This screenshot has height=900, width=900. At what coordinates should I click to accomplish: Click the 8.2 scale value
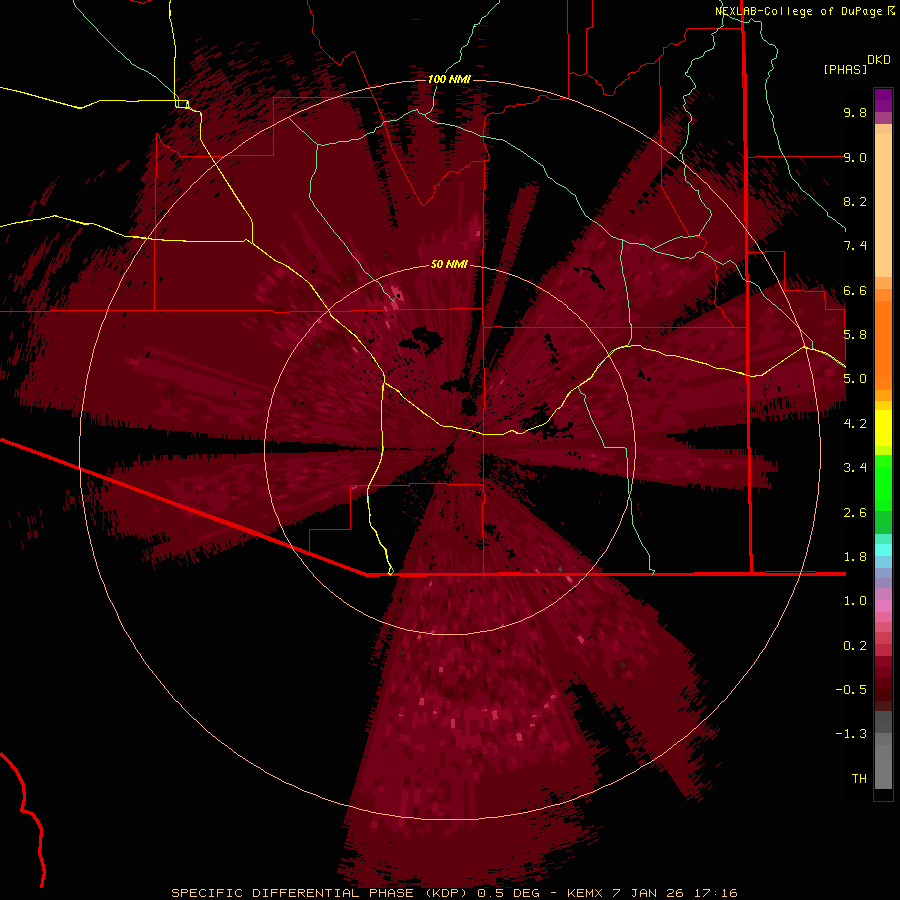855,201
